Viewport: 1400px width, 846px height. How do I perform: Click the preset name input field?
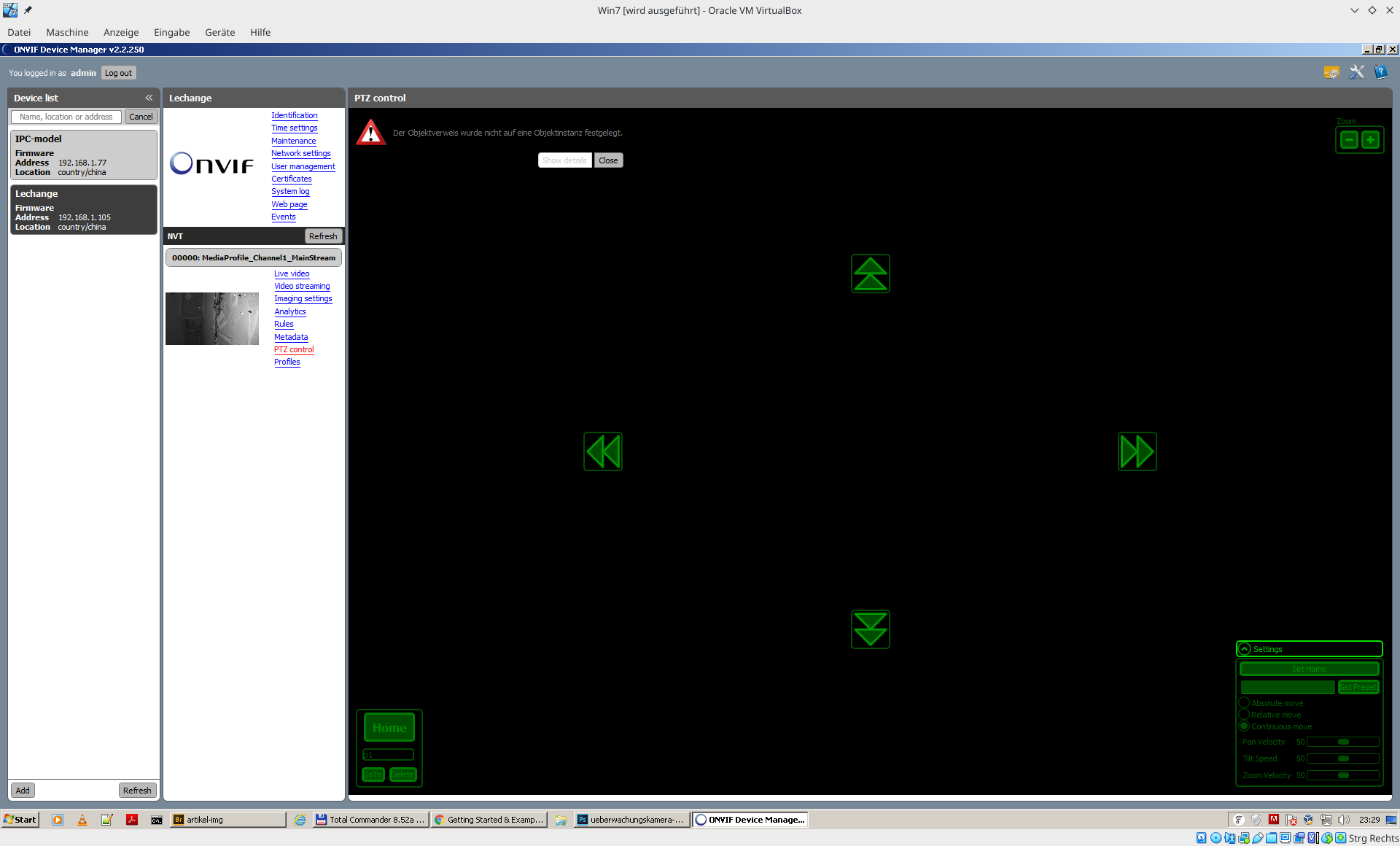point(1288,687)
